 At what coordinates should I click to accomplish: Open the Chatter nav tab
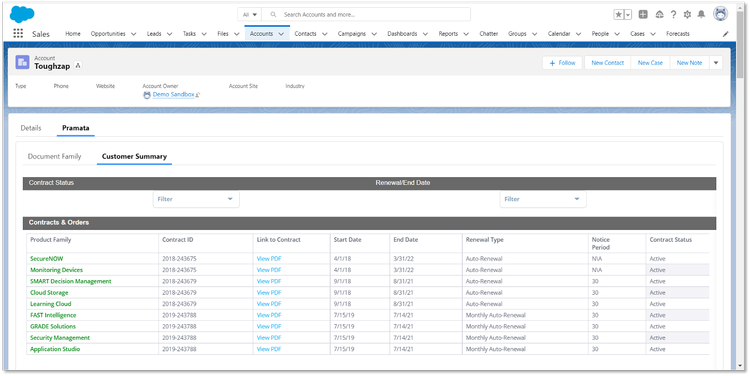(488, 34)
